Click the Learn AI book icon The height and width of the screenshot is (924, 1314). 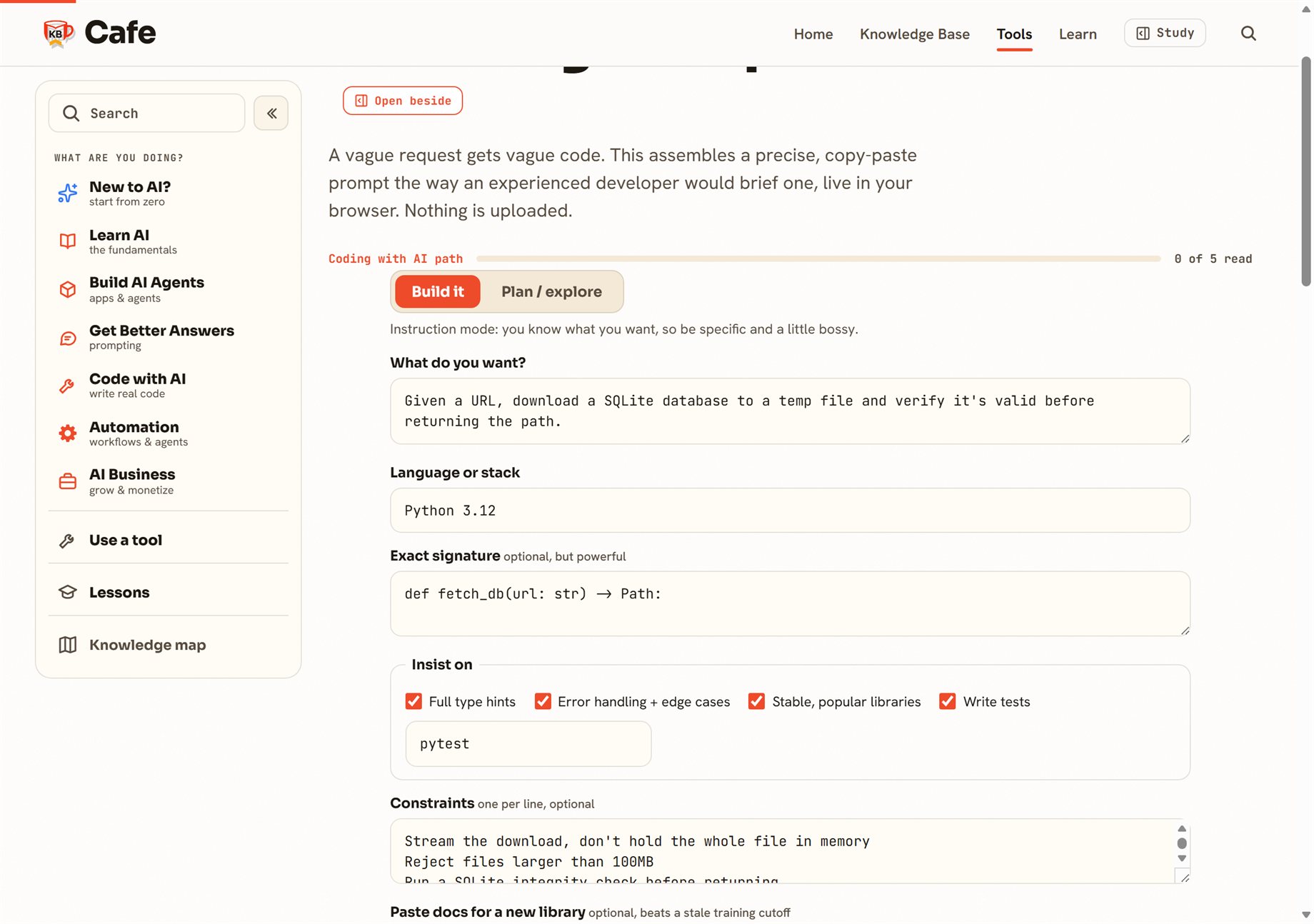point(68,241)
